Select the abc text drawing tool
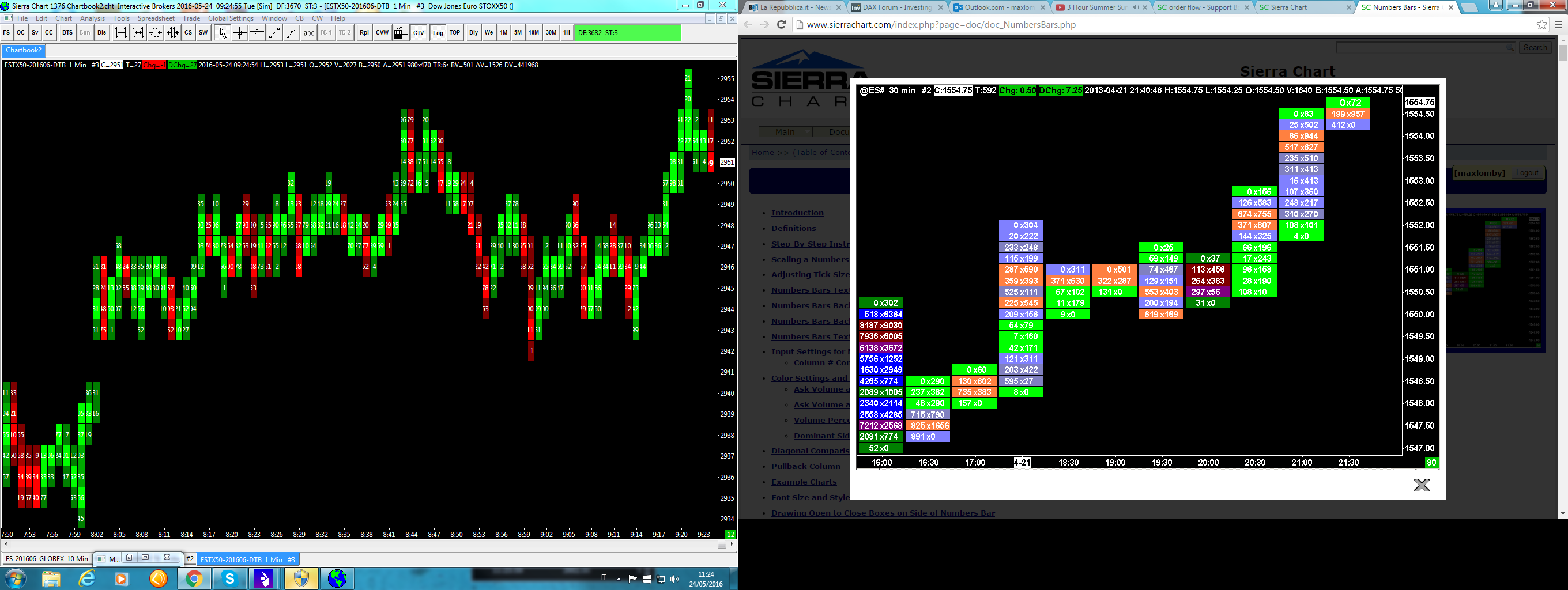Viewport: 1568px width, 590px height. click(309, 33)
